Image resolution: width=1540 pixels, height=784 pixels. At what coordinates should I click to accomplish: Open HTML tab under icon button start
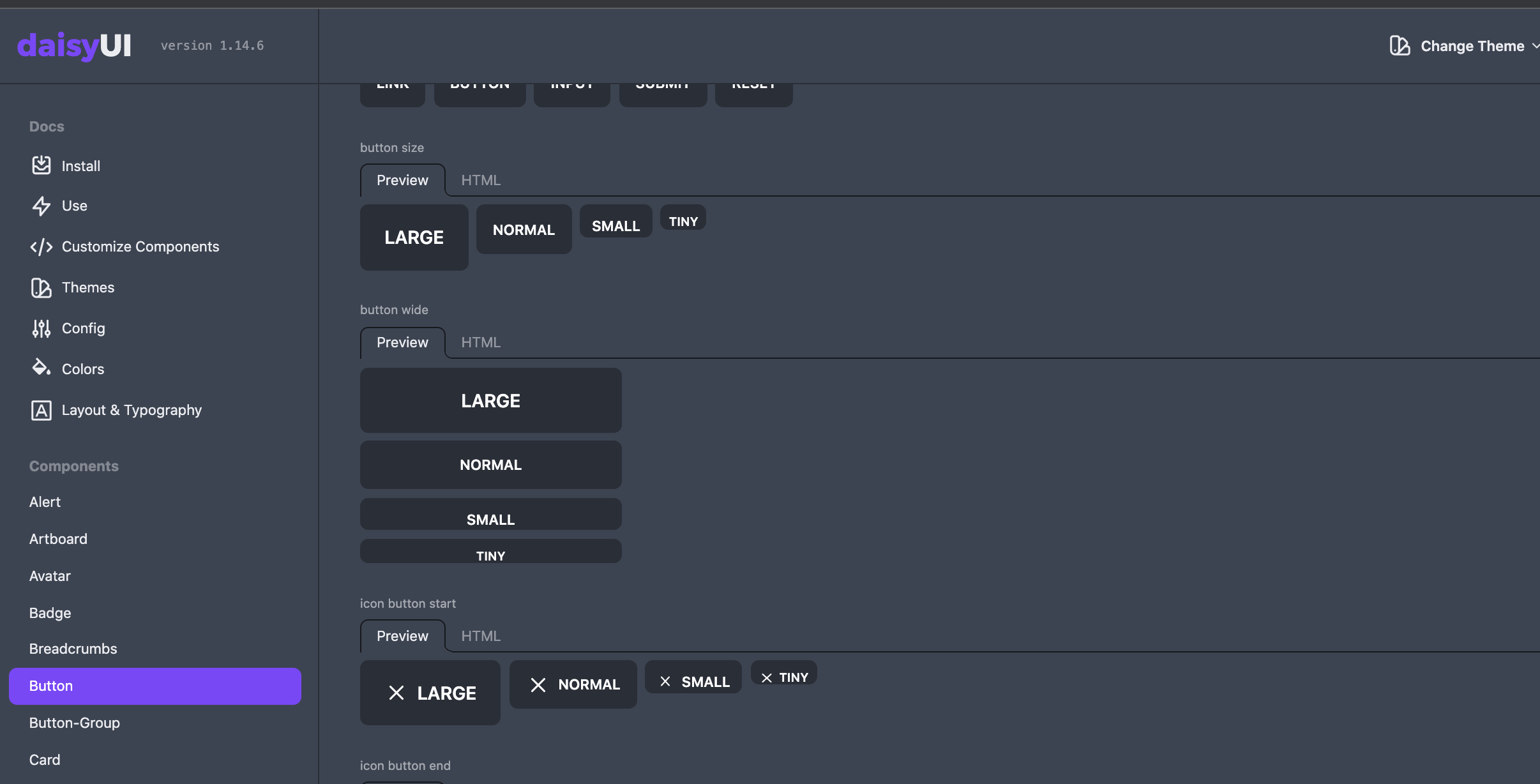(x=481, y=637)
